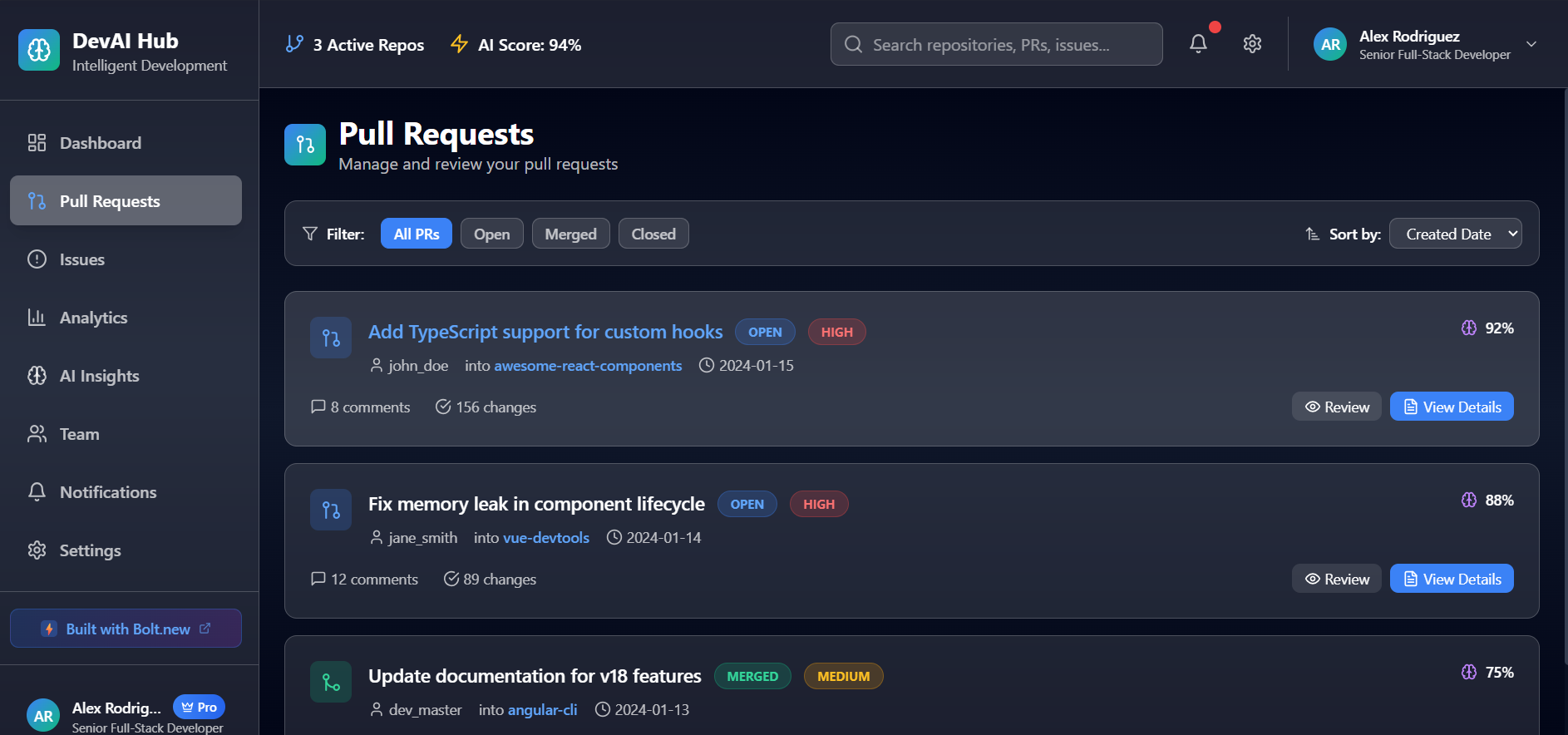Open the notifications bell in the top bar

1198,44
